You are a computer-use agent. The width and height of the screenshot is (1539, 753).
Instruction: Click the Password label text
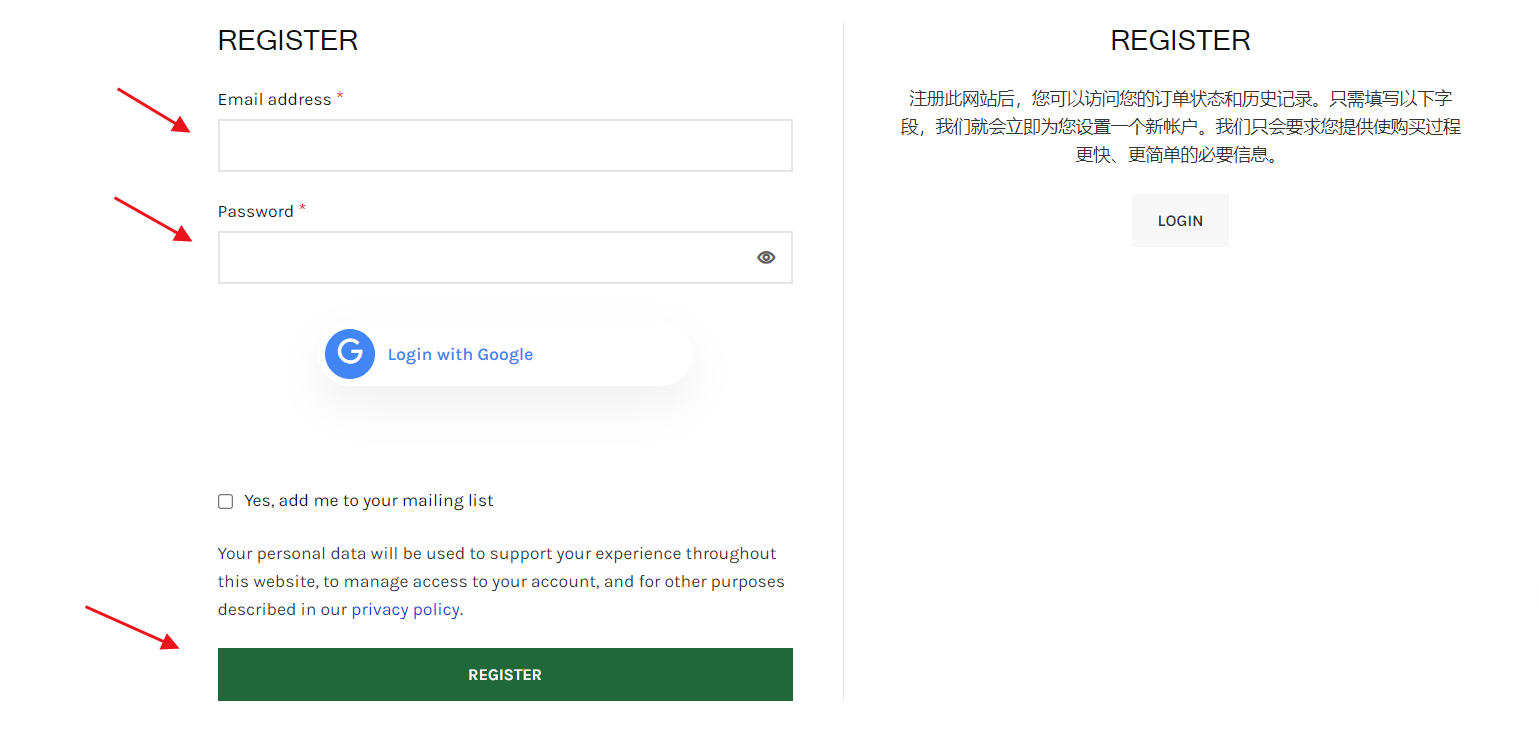[x=256, y=211]
